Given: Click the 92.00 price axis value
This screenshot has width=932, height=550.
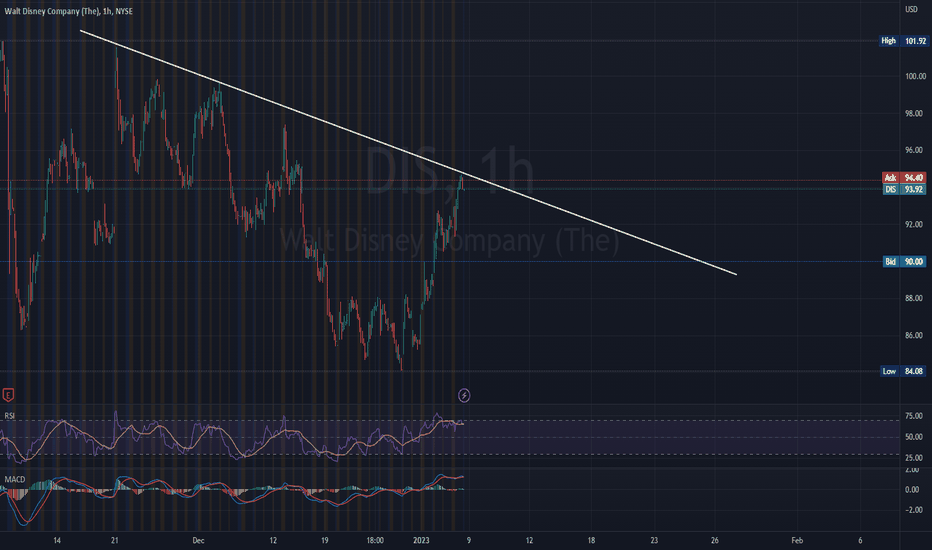Looking at the screenshot, I should click(914, 224).
